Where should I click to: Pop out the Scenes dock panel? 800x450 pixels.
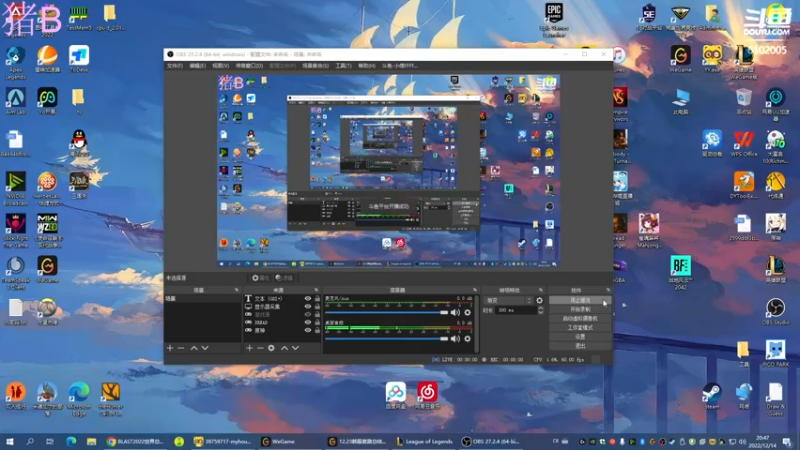coord(236,290)
